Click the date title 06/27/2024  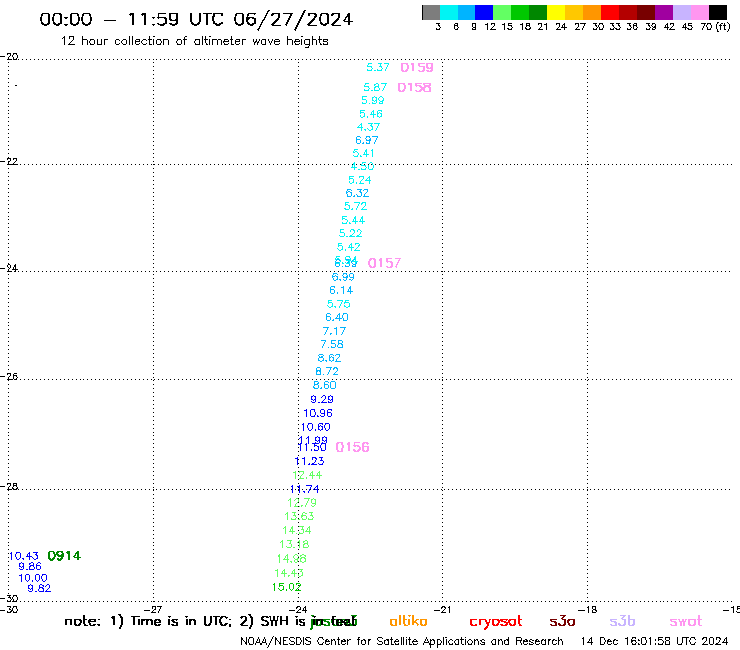point(293,19)
